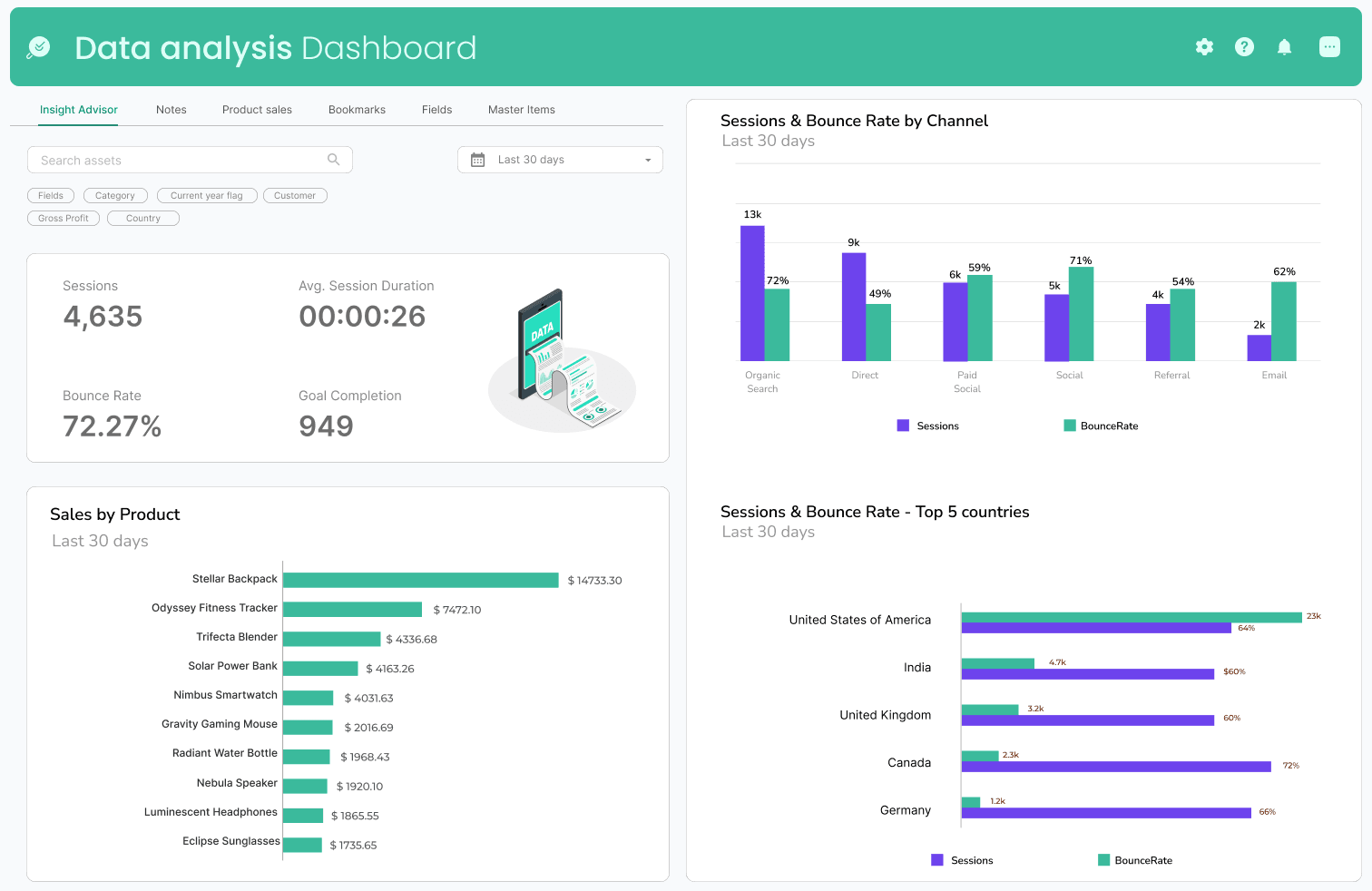
Task: Select the purple Sessions legend swatch
Action: tap(901, 425)
